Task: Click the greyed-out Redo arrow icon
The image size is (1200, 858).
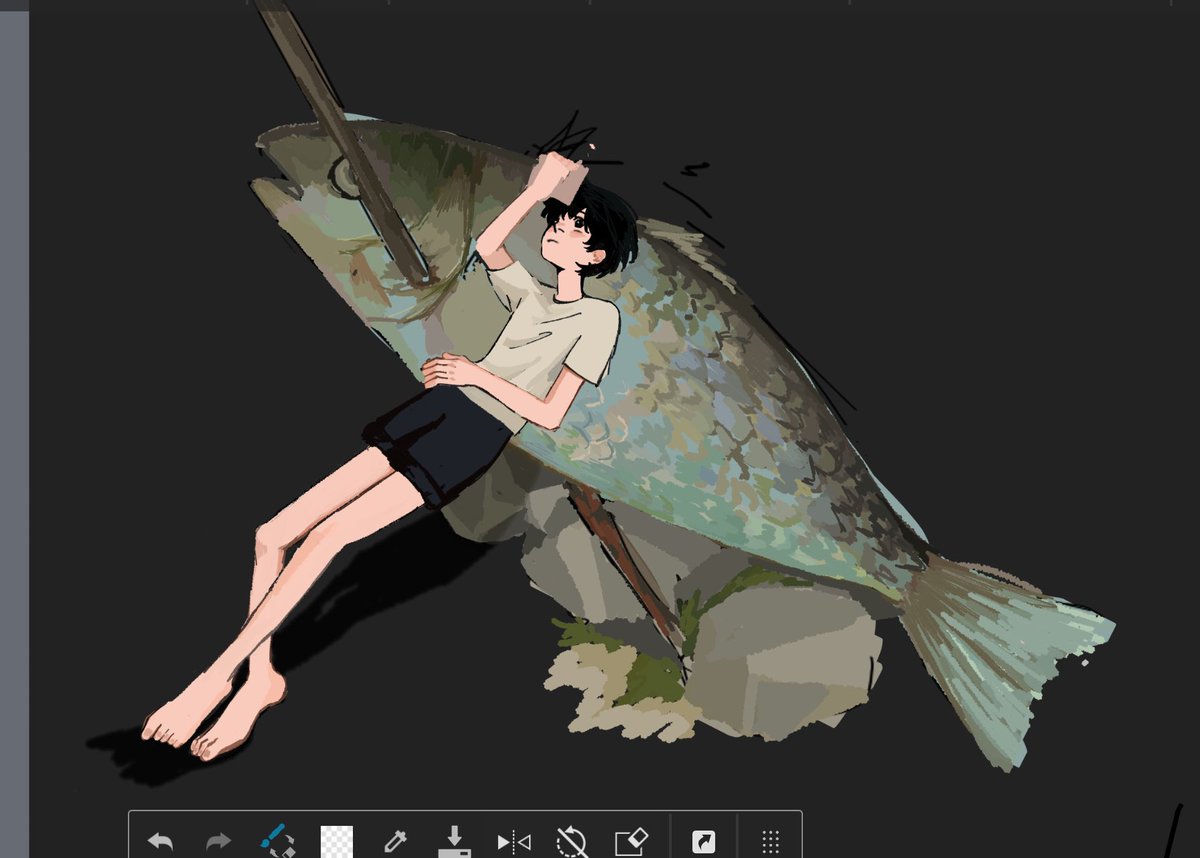Action: (x=218, y=842)
